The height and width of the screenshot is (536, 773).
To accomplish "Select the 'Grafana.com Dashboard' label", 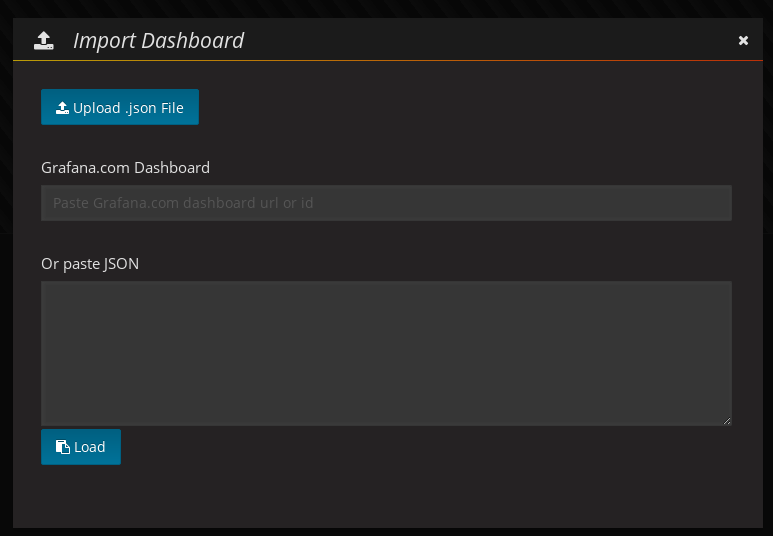I will coord(125,168).
